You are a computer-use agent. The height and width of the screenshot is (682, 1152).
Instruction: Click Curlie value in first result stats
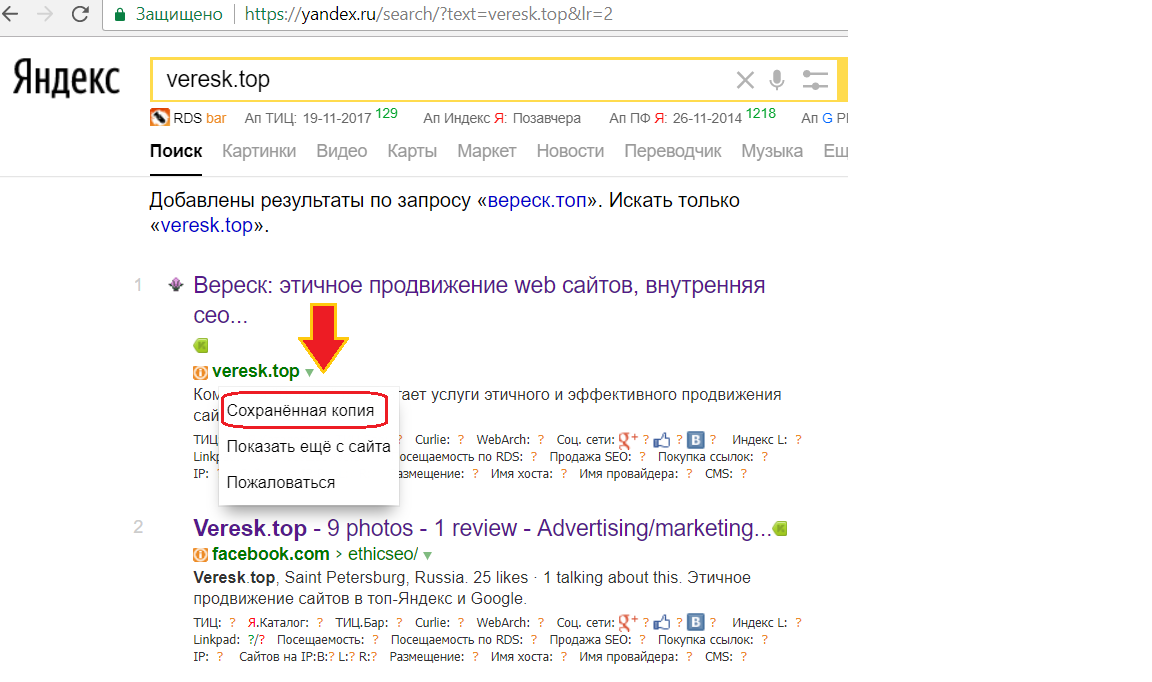pos(461,439)
